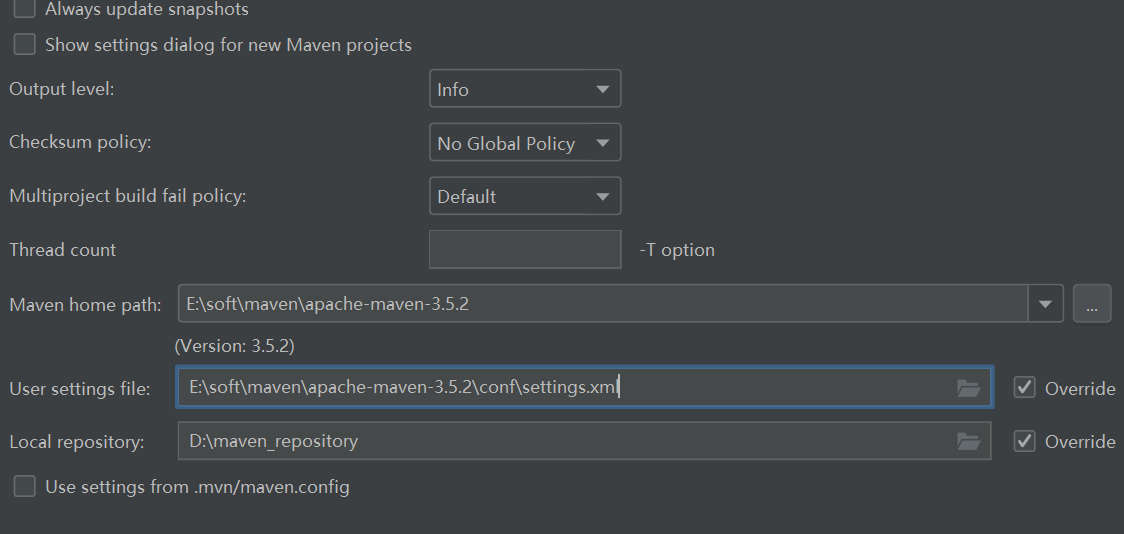Expand the Maven home path dropdown arrow
Viewport: 1124px width, 534px height.
tap(1045, 304)
